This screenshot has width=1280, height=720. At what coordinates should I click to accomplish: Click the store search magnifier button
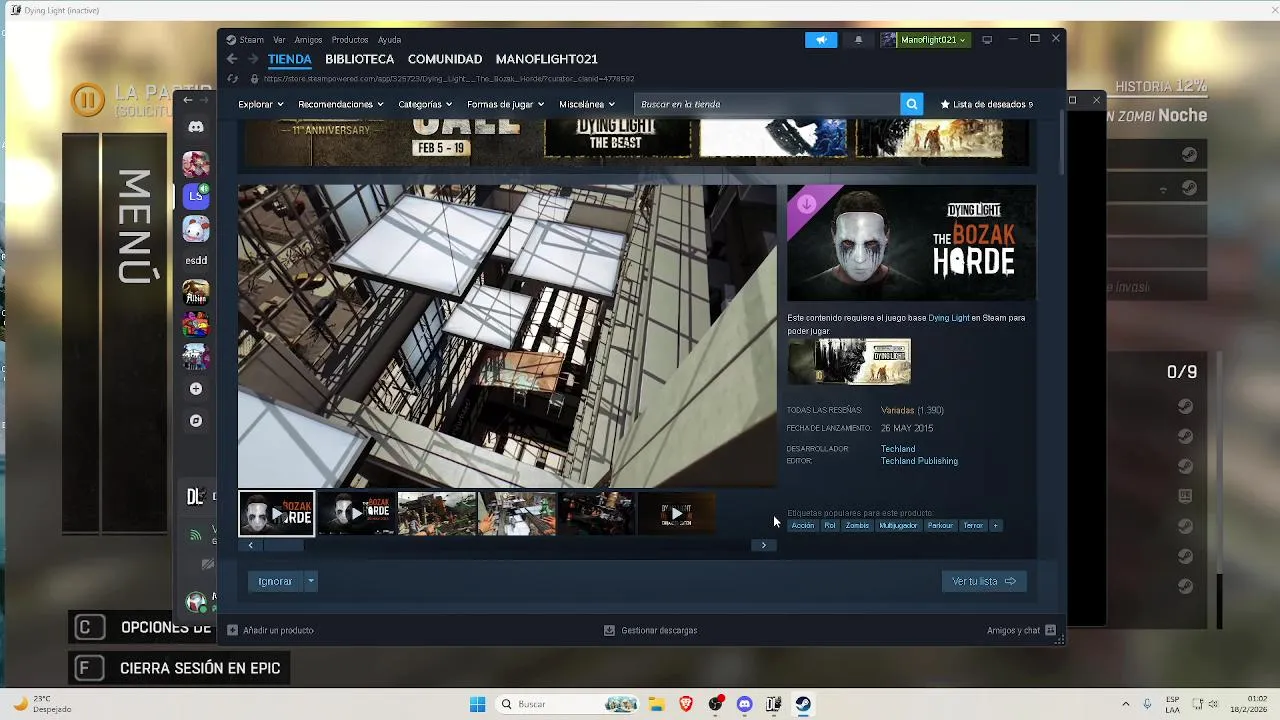click(911, 104)
